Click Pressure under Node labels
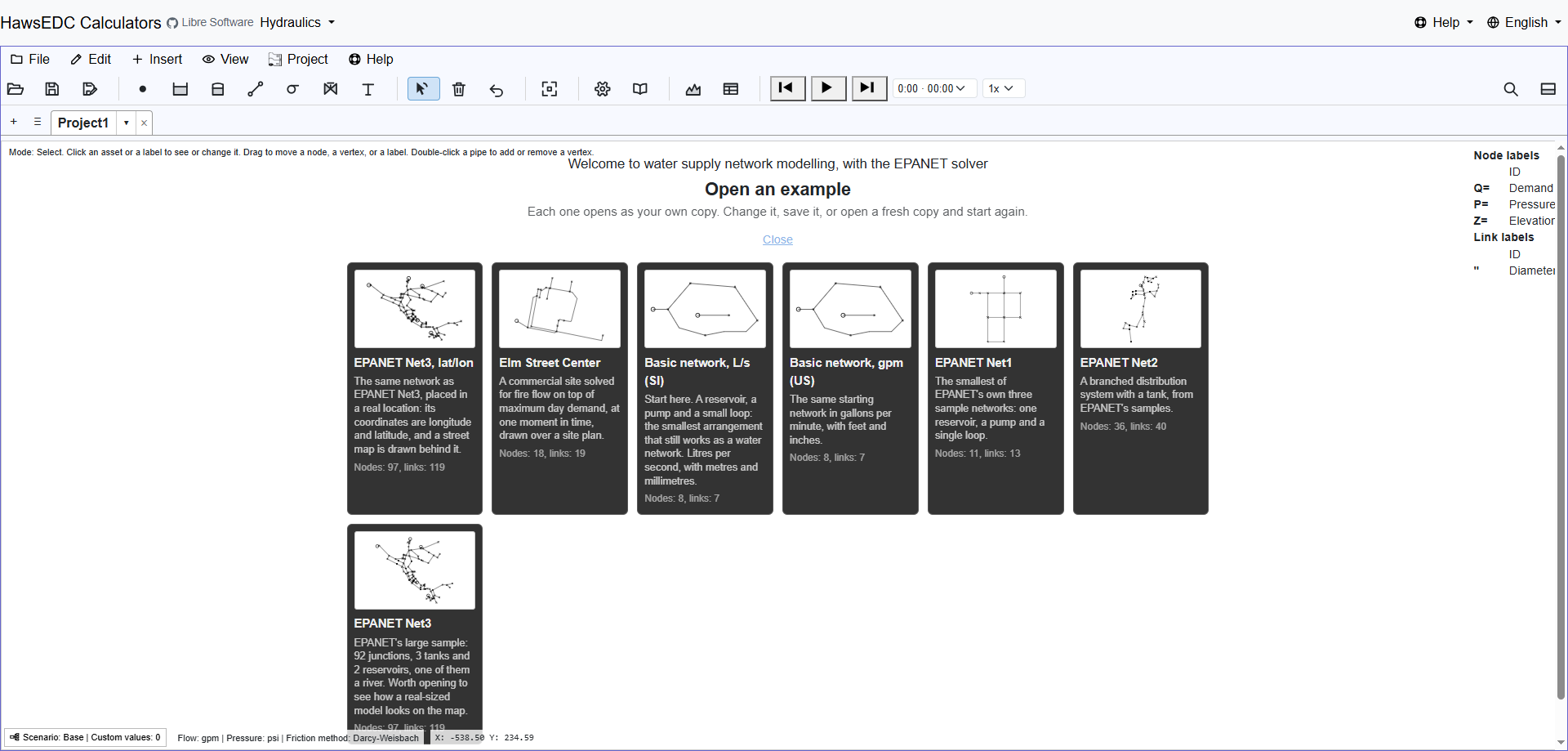Image resolution: width=1568 pixels, height=751 pixels. click(1531, 204)
